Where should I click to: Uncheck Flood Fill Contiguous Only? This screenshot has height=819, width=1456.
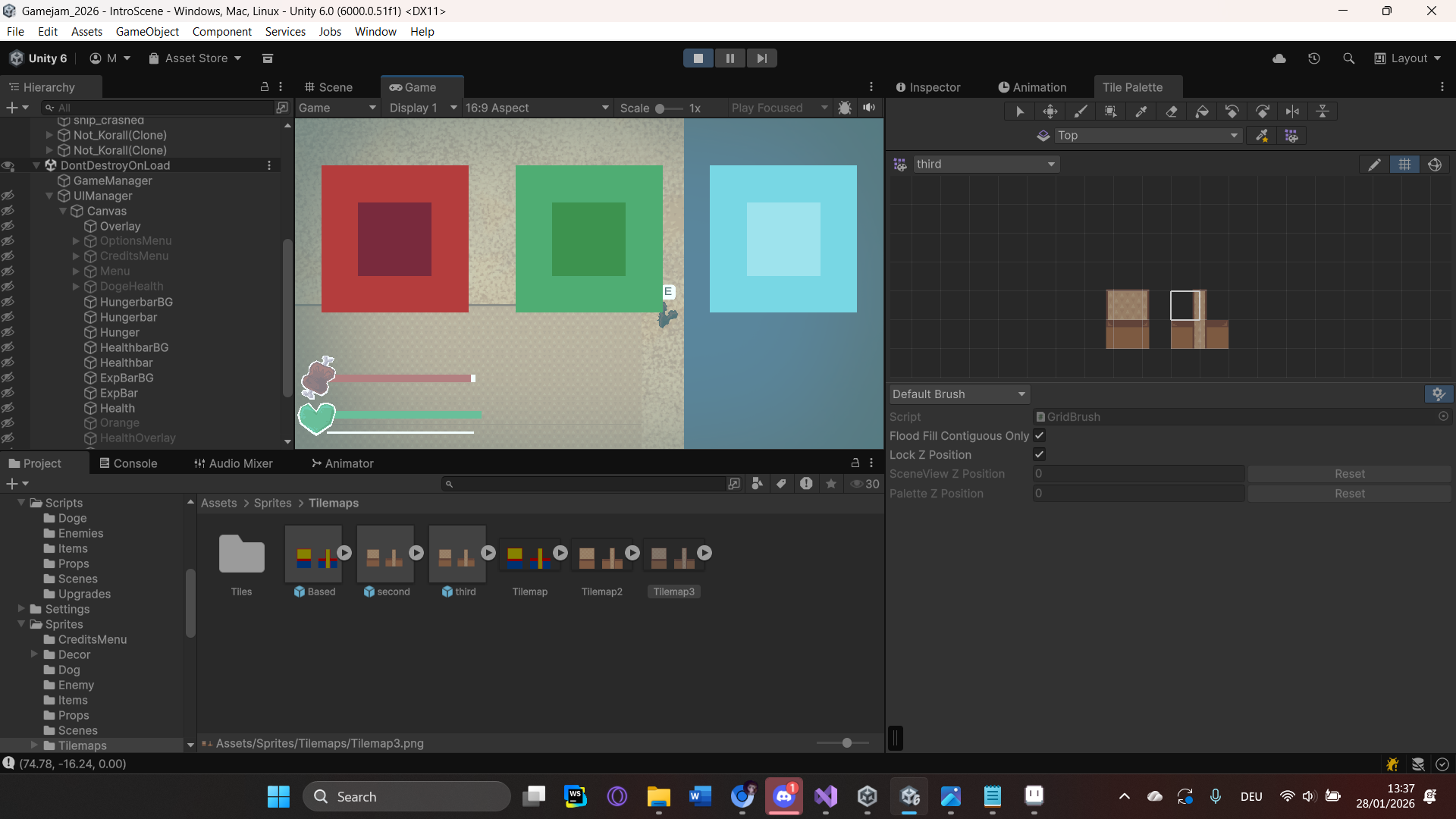1039,435
